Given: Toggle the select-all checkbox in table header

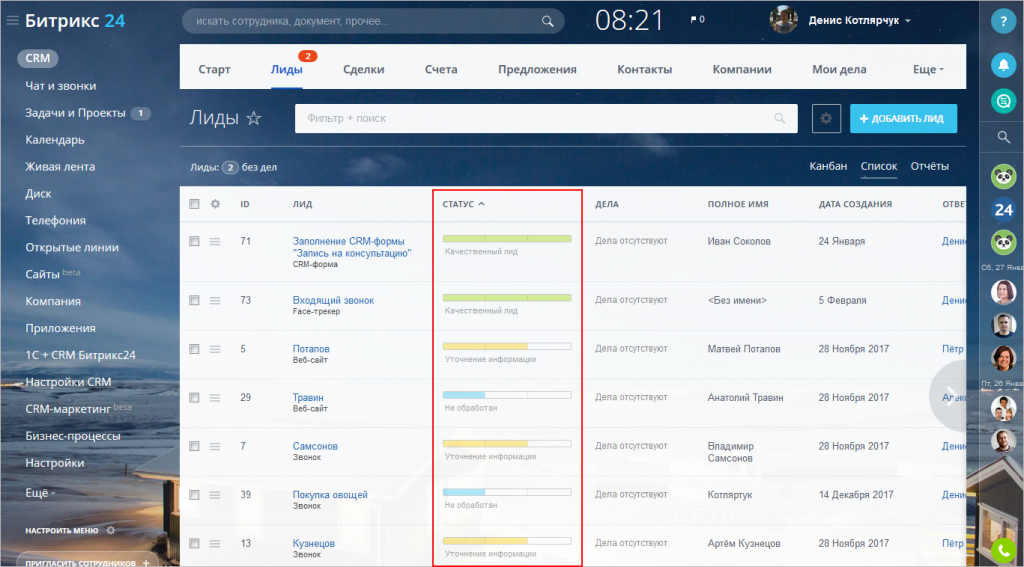Looking at the screenshot, I should pyautogui.click(x=194, y=204).
